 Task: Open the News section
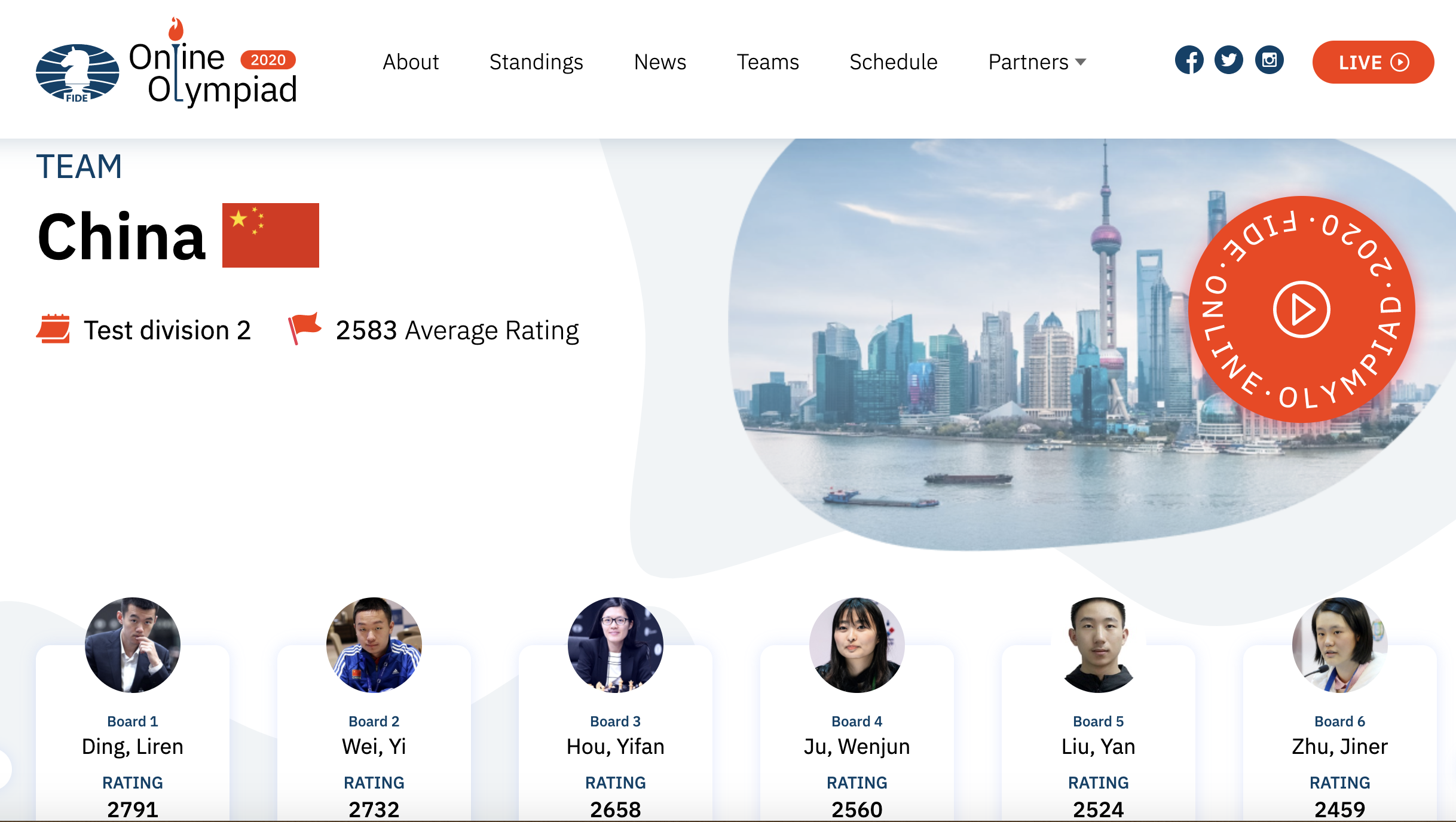click(660, 62)
